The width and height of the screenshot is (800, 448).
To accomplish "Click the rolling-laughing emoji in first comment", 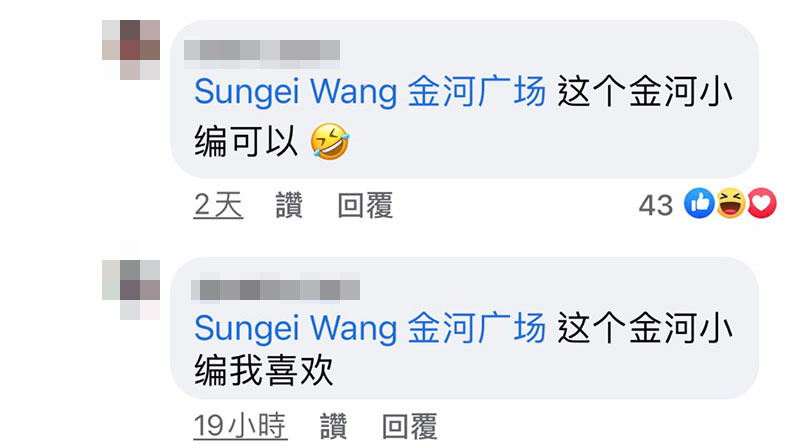I will [330, 141].
